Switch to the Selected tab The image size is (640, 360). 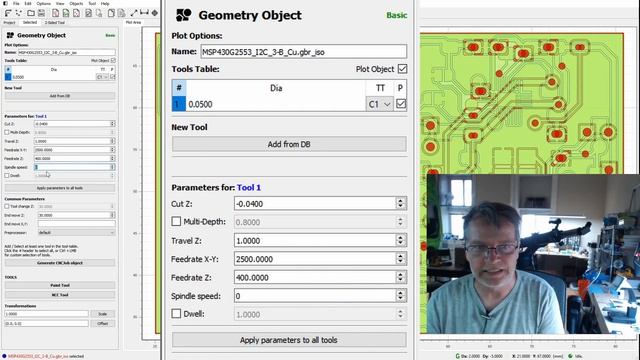(29, 22)
